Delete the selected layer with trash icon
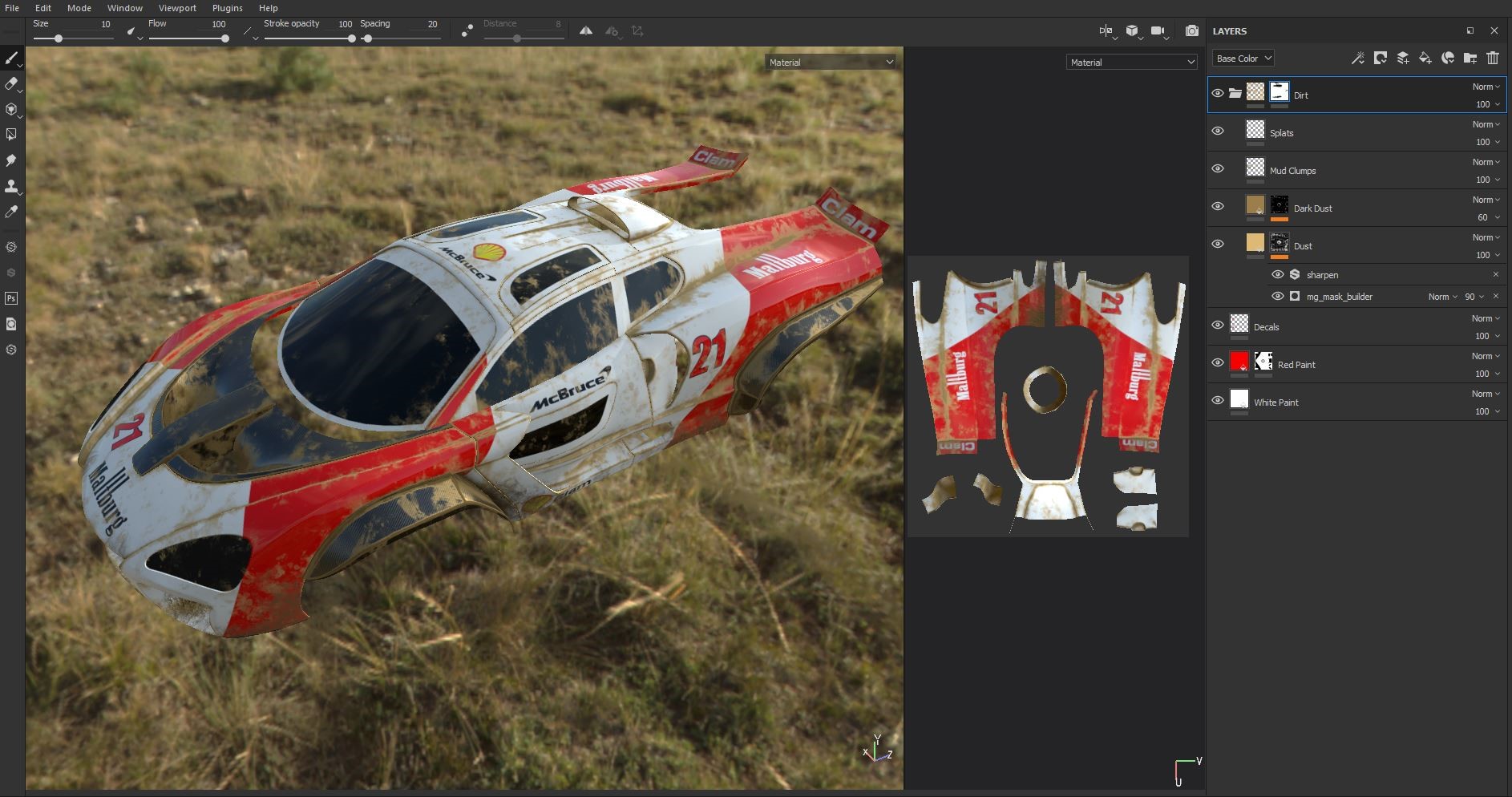This screenshot has height=797, width=1512. 1493,58
